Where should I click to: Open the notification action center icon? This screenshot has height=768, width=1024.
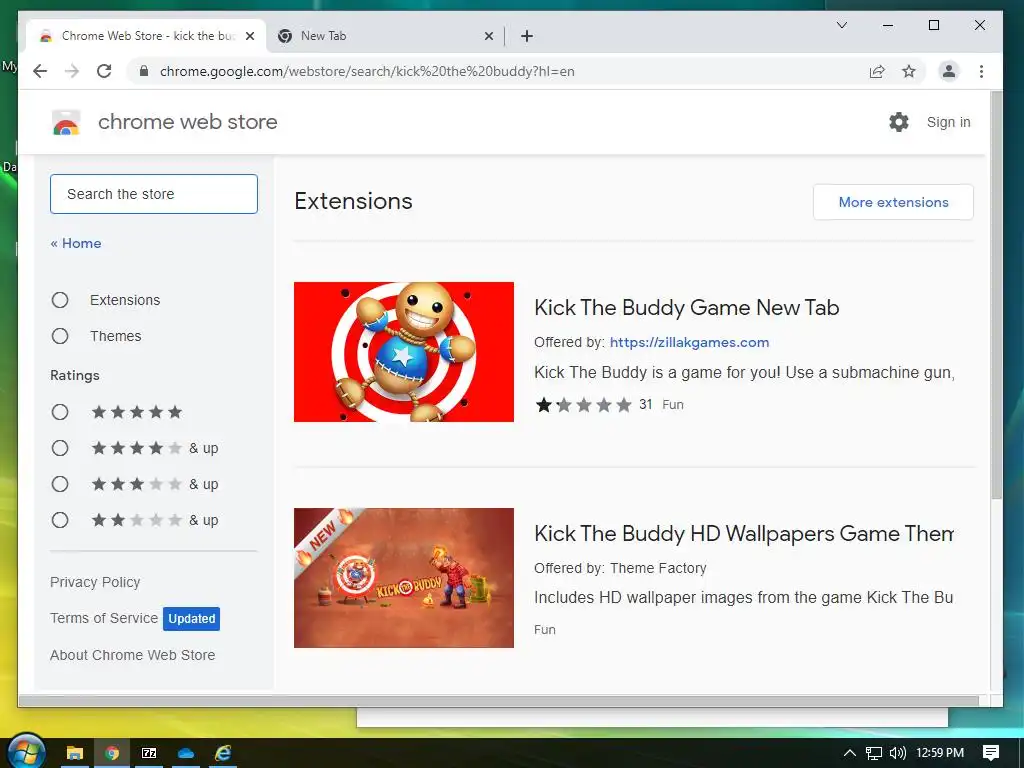pyautogui.click(x=991, y=753)
